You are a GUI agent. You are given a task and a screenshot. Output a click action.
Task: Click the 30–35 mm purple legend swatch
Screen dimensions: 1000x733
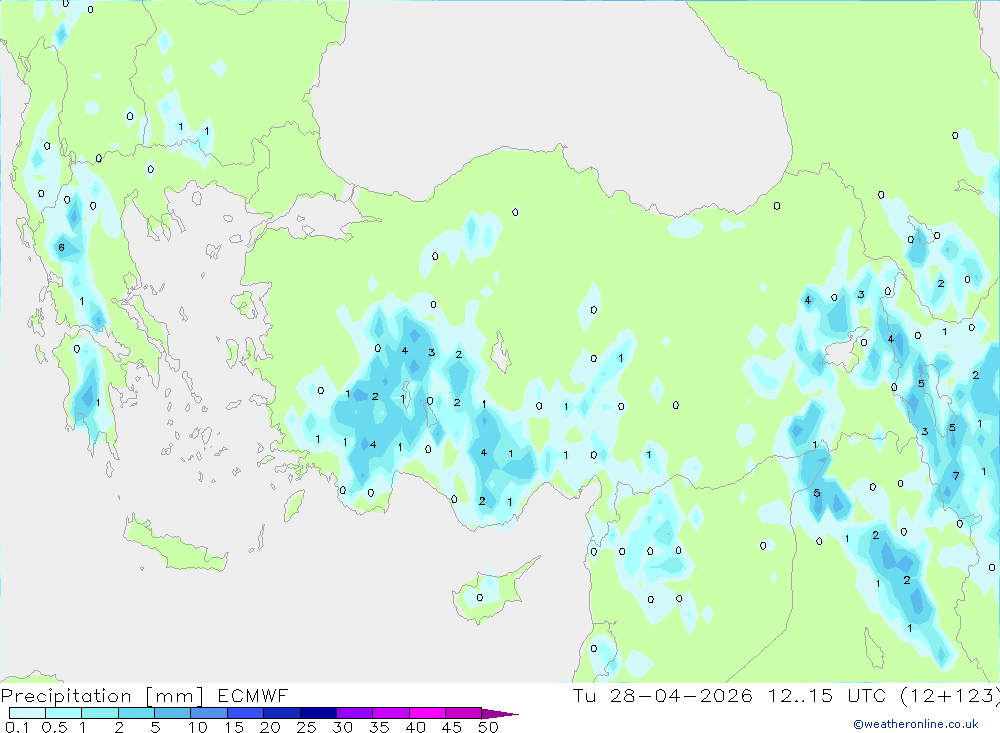[x=354, y=713]
